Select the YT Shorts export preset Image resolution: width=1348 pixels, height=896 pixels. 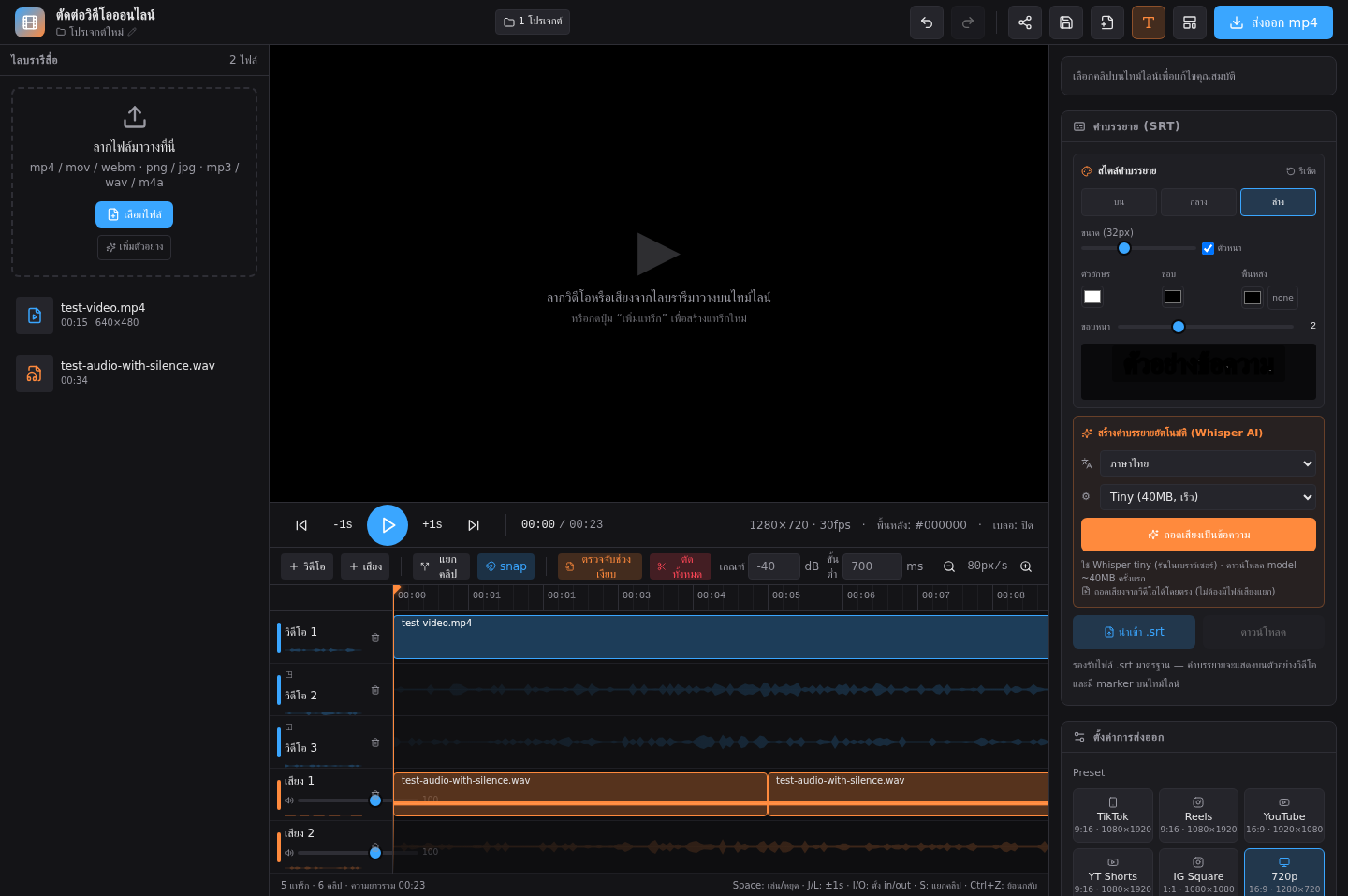[x=1113, y=873]
